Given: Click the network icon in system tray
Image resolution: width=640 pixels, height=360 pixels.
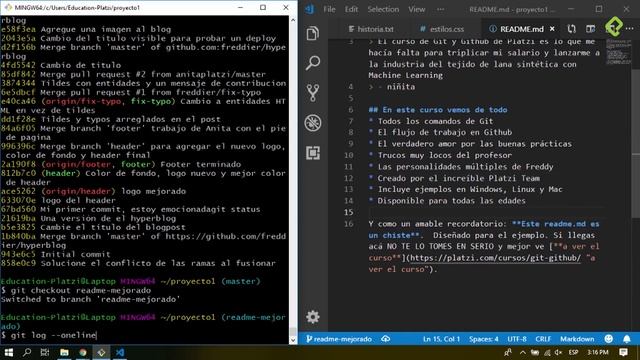Looking at the screenshot, I should click(x=547, y=352).
